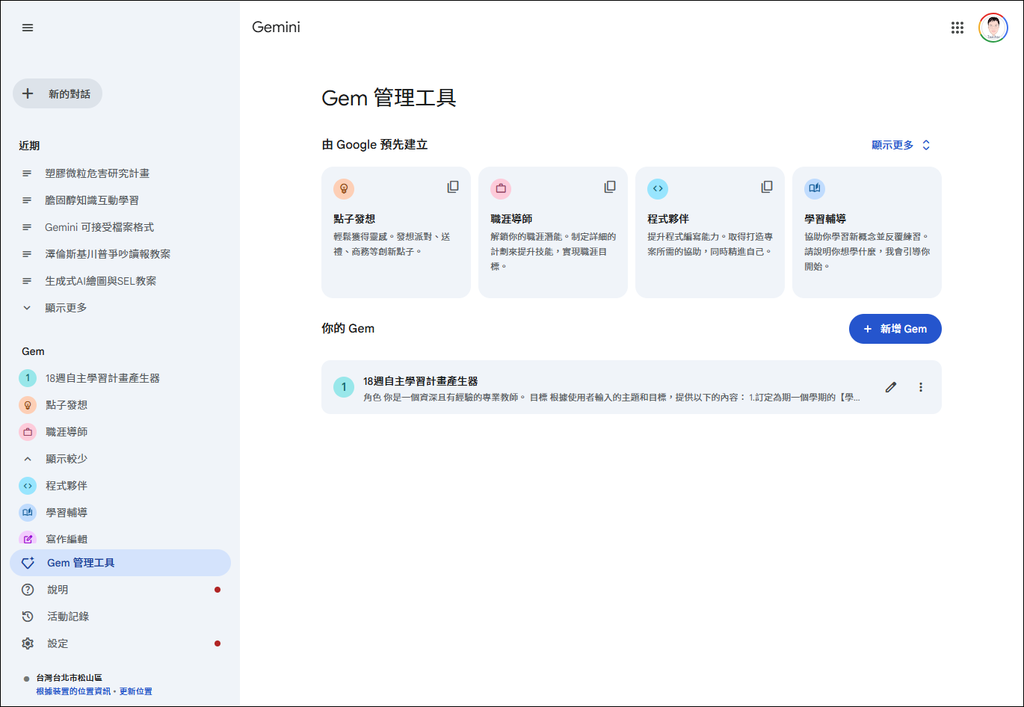Click the 設定 gear icon
The height and width of the screenshot is (707, 1024).
point(27,644)
